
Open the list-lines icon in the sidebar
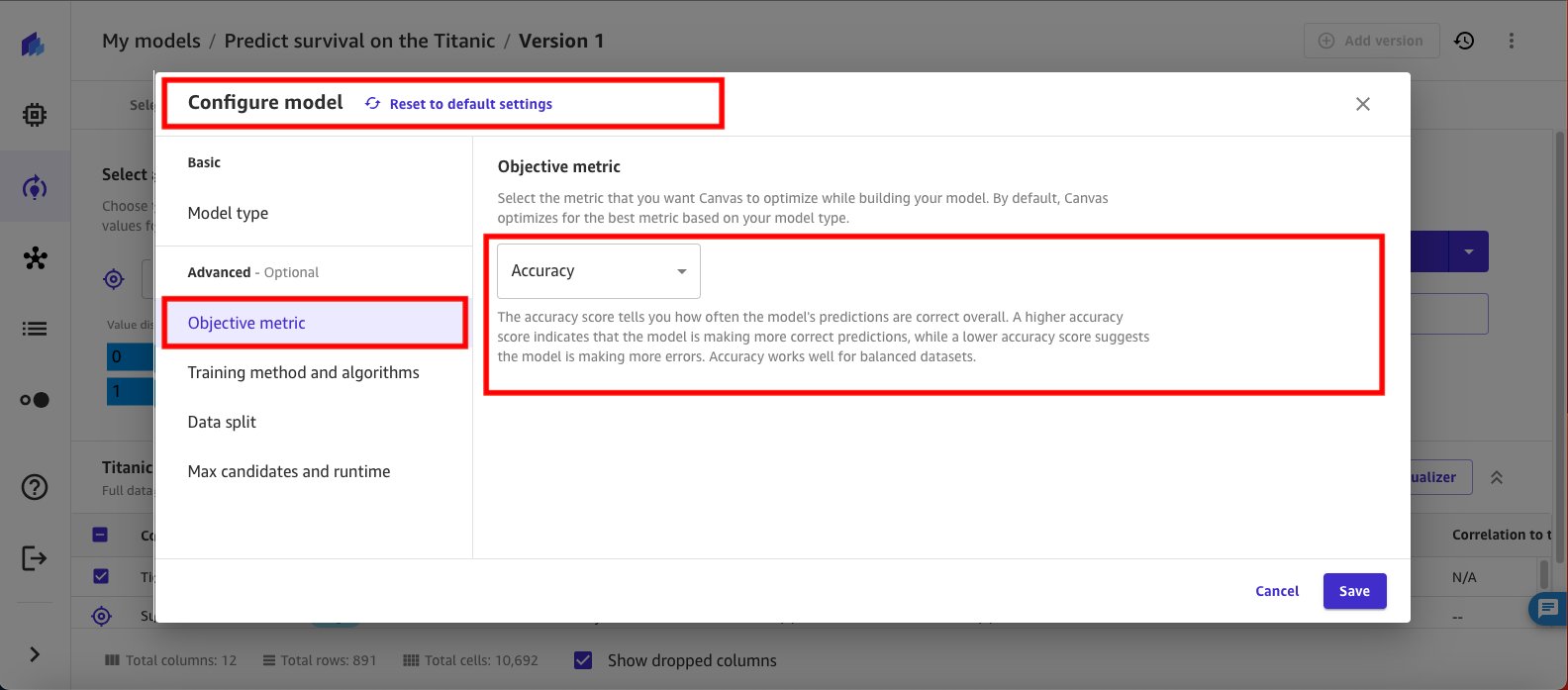coord(35,329)
